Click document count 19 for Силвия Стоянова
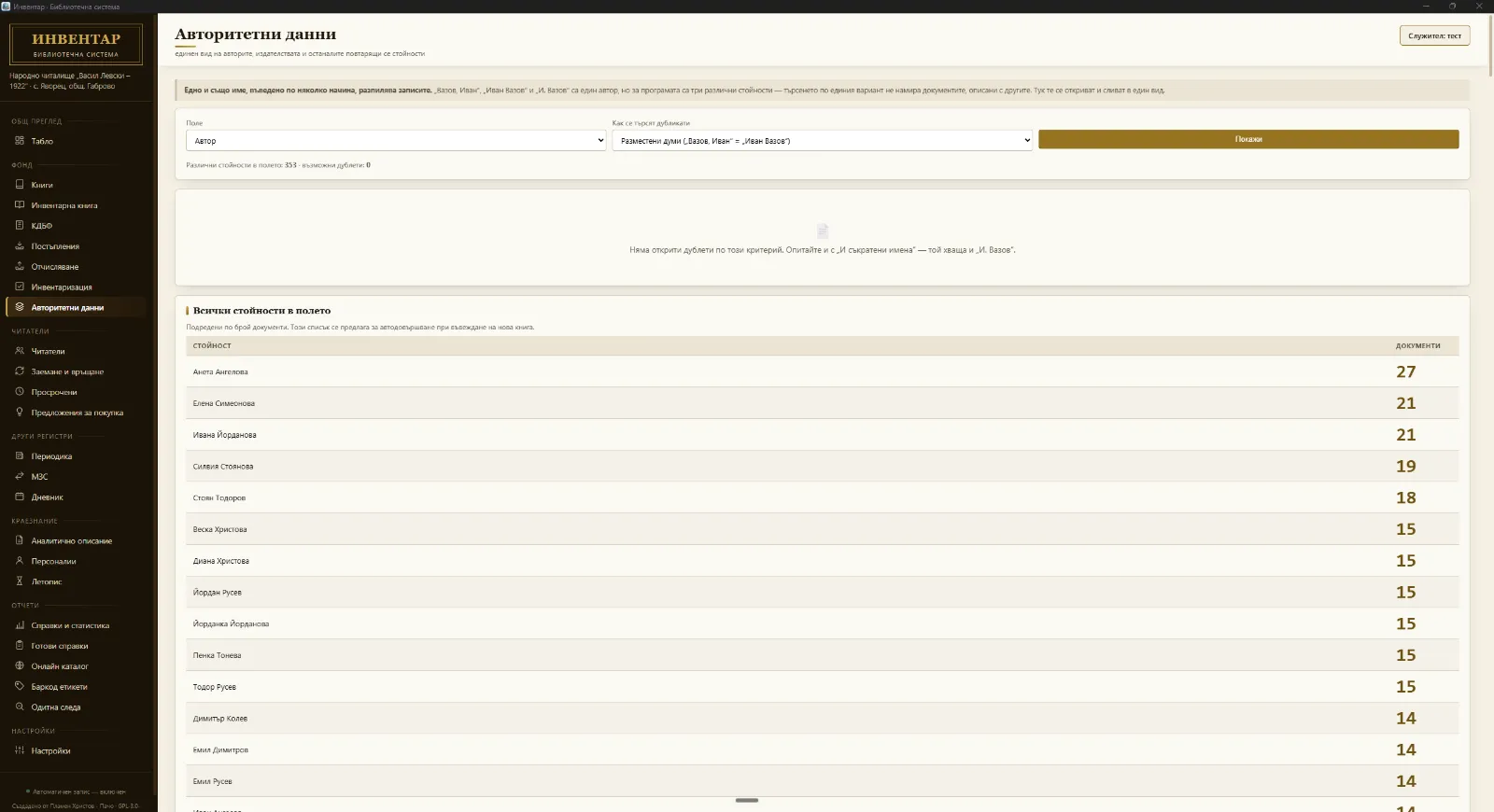The image size is (1494, 812). coord(1406,467)
